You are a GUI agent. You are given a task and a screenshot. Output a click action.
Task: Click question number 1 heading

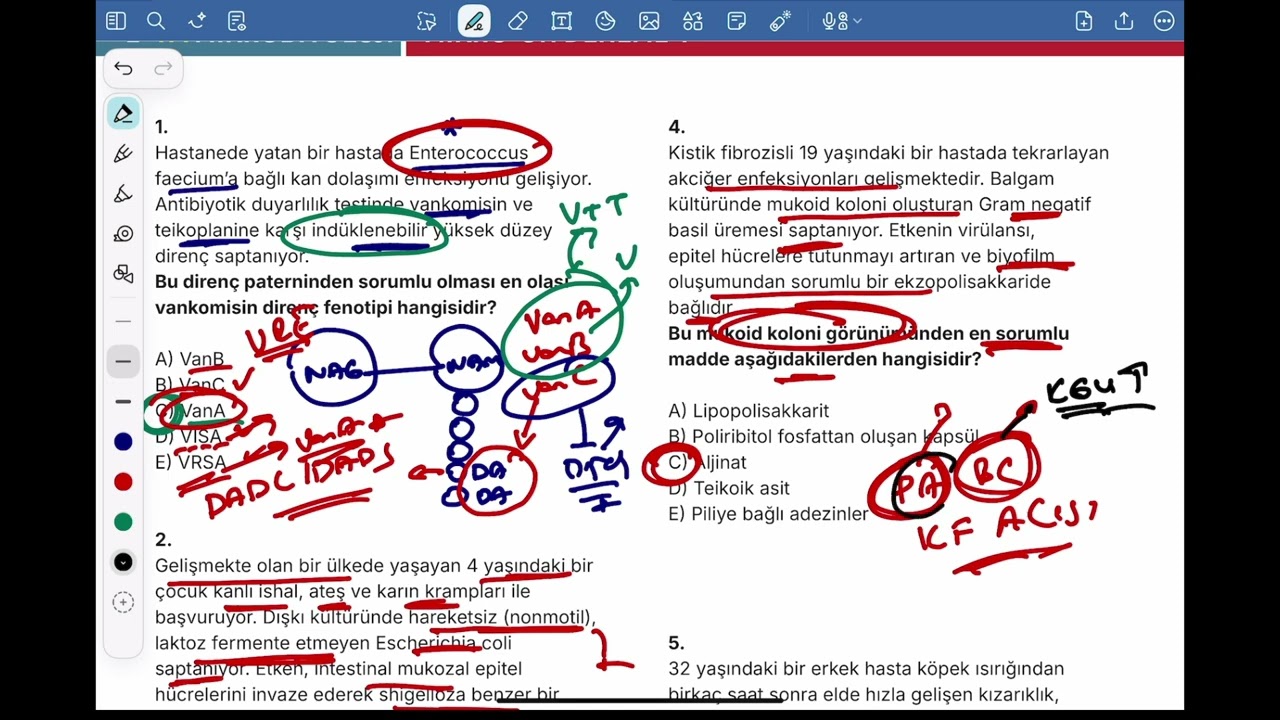click(161, 127)
